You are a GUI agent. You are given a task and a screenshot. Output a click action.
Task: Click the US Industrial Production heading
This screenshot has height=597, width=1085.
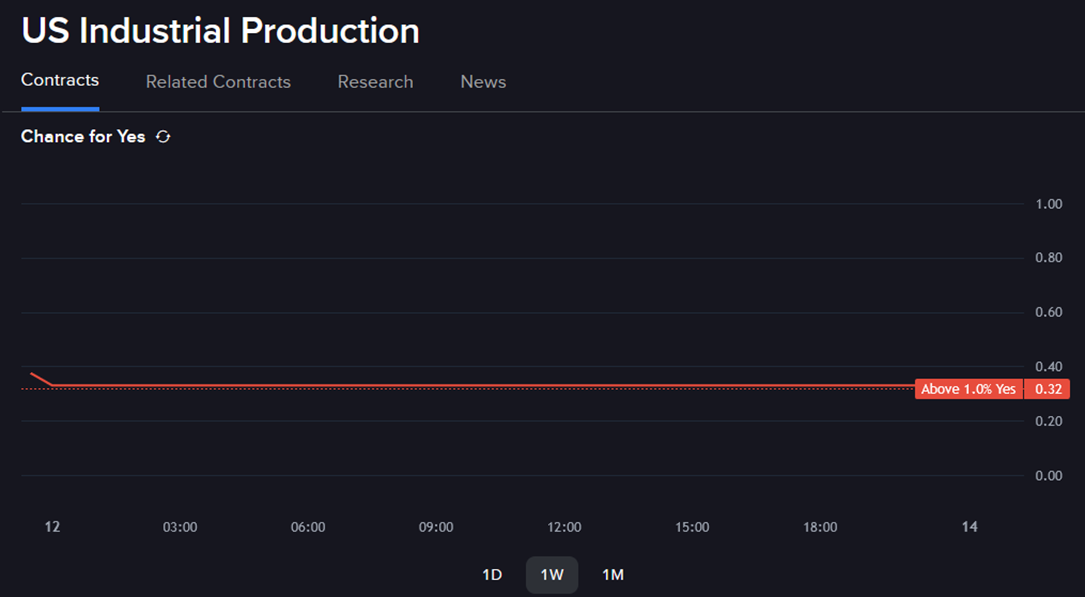(221, 31)
